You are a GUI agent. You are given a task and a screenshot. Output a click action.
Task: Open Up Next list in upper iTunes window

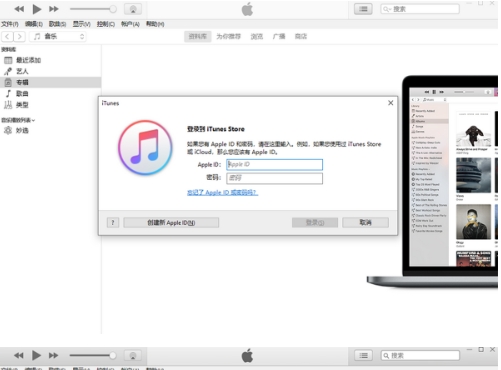click(x=363, y=9)
